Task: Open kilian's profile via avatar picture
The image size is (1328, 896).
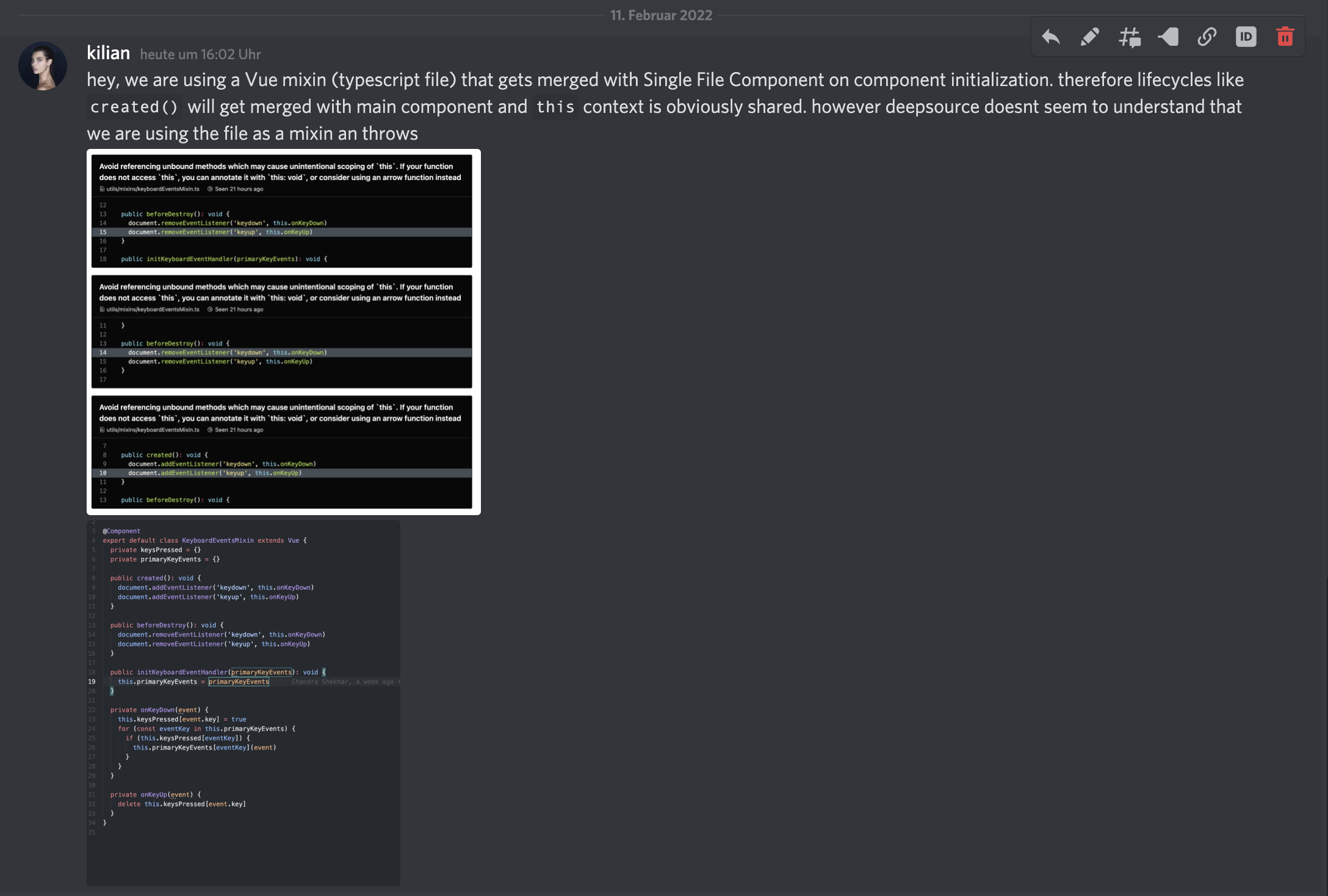Action: coord(43,66)
